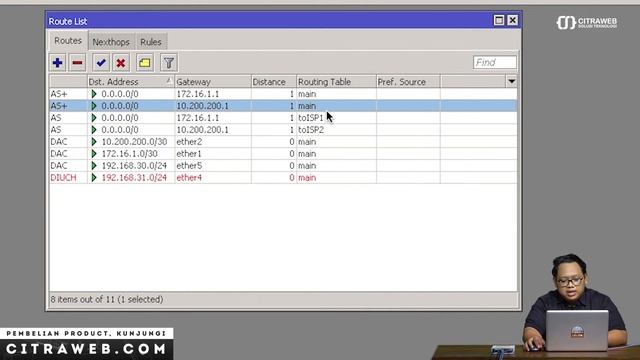
Task: Disable route using red X icon
Action: pyautogui.click(x=121, y=63)
